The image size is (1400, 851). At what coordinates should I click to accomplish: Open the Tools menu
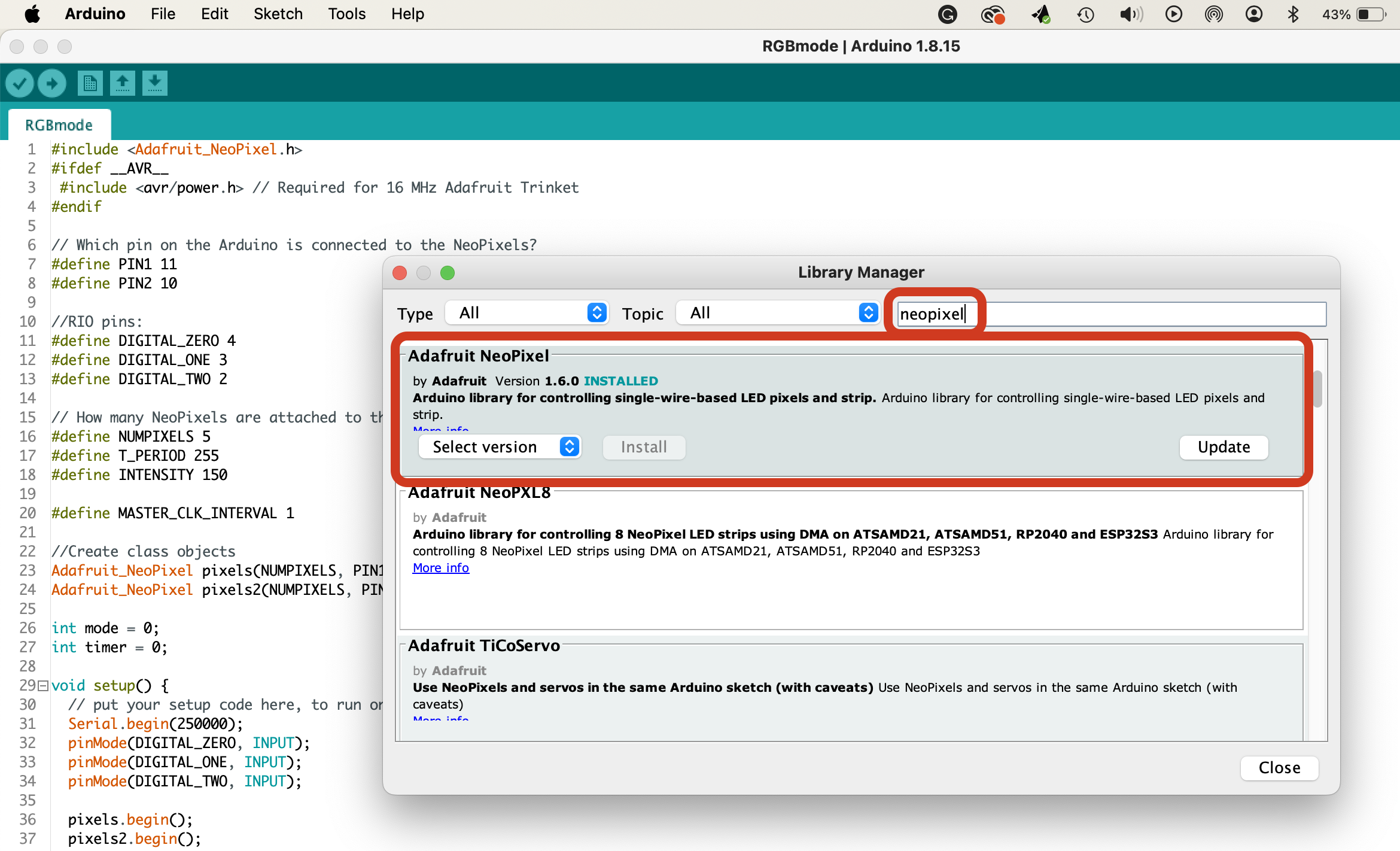[x=346, y=14]
